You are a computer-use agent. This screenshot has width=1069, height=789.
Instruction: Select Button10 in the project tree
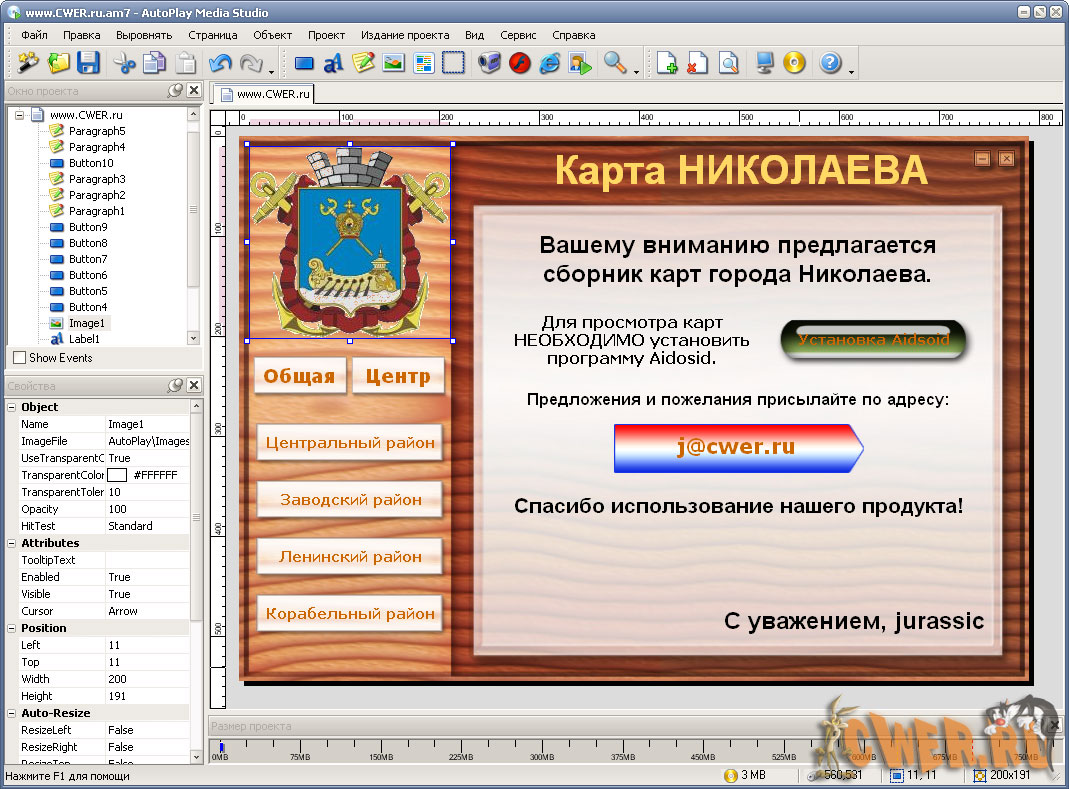tap(90, 163)
